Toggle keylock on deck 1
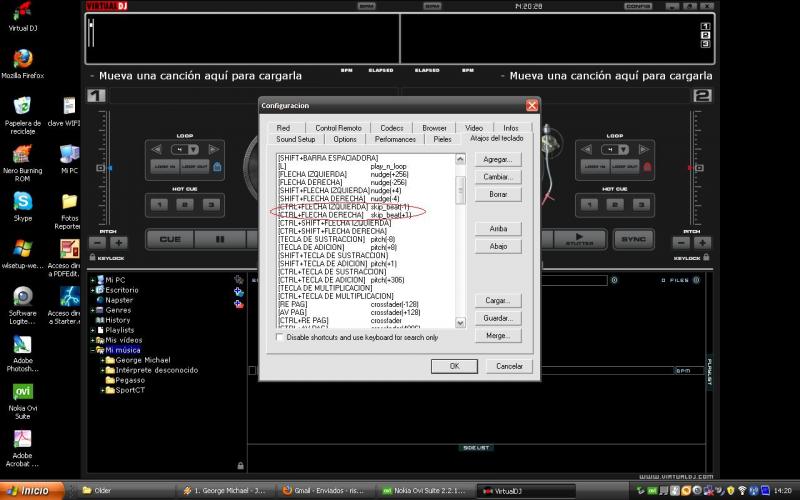The height and width of the screenshot is (500, 800). [x=92, y=258]
